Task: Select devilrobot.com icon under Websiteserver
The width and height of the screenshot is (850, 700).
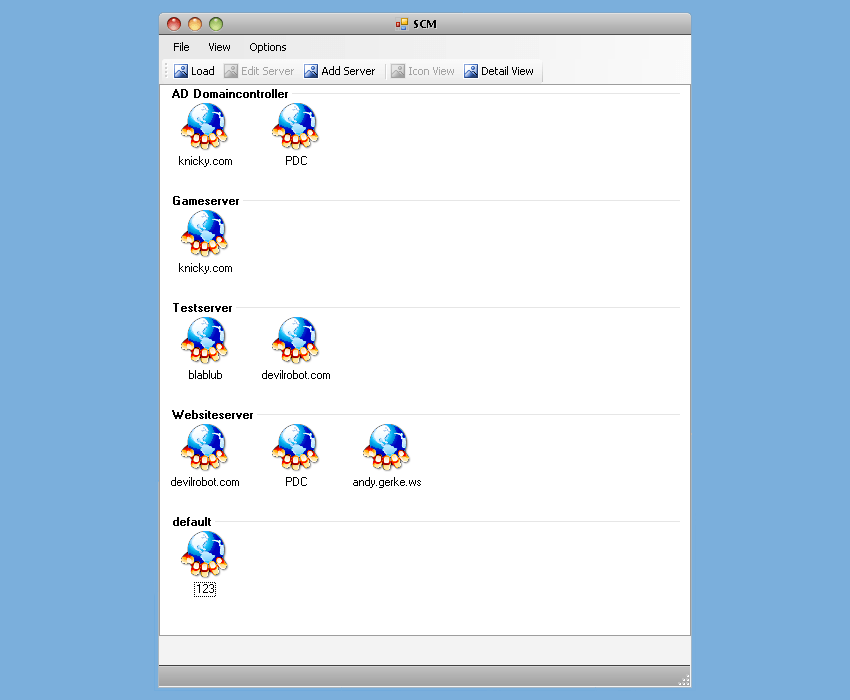Action: click(x=205, y=447)
